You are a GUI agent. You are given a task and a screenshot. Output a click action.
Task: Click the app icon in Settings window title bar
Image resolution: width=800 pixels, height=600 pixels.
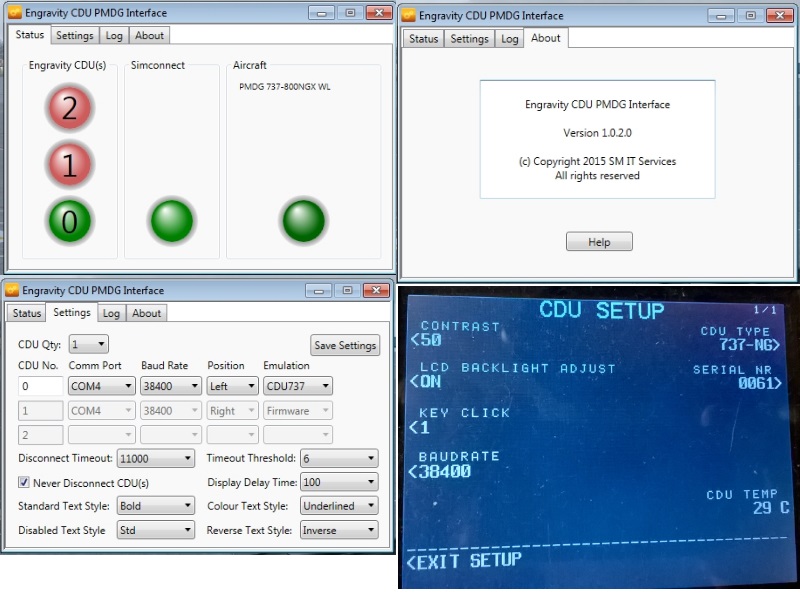point(13,291)
